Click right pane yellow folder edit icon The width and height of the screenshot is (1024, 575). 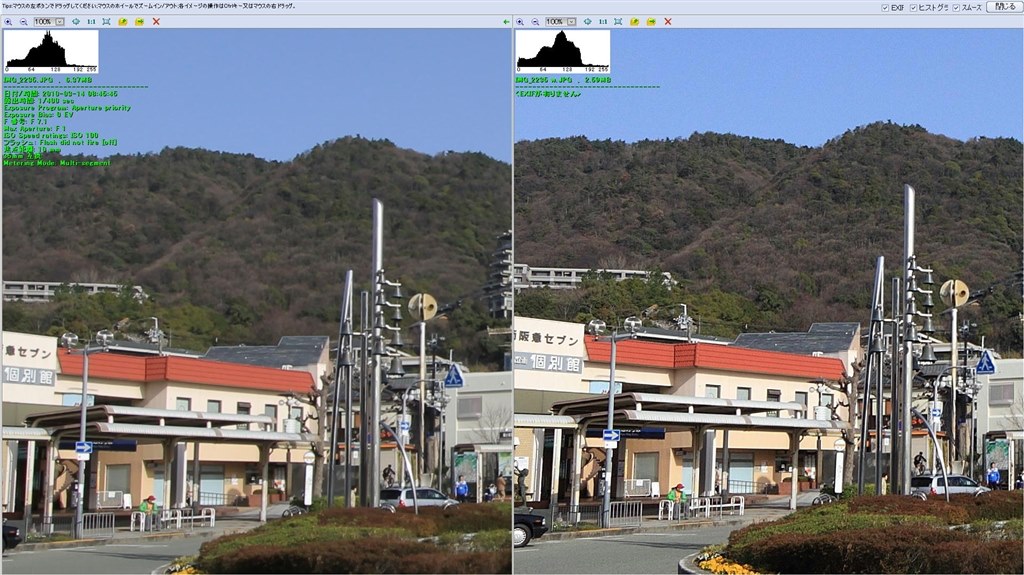pos(634,22)
